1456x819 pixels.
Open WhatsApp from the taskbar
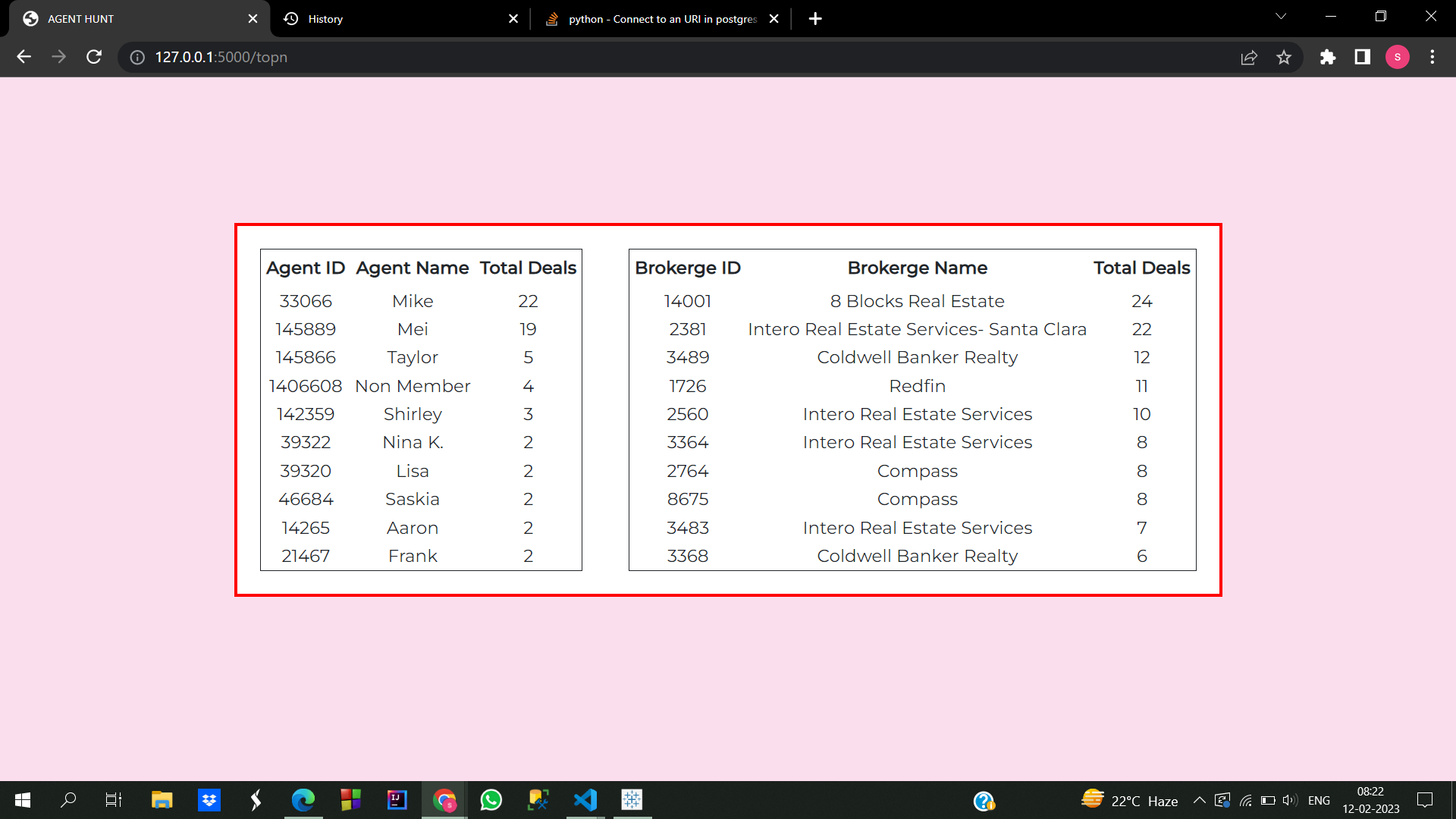tap(491, 800)
